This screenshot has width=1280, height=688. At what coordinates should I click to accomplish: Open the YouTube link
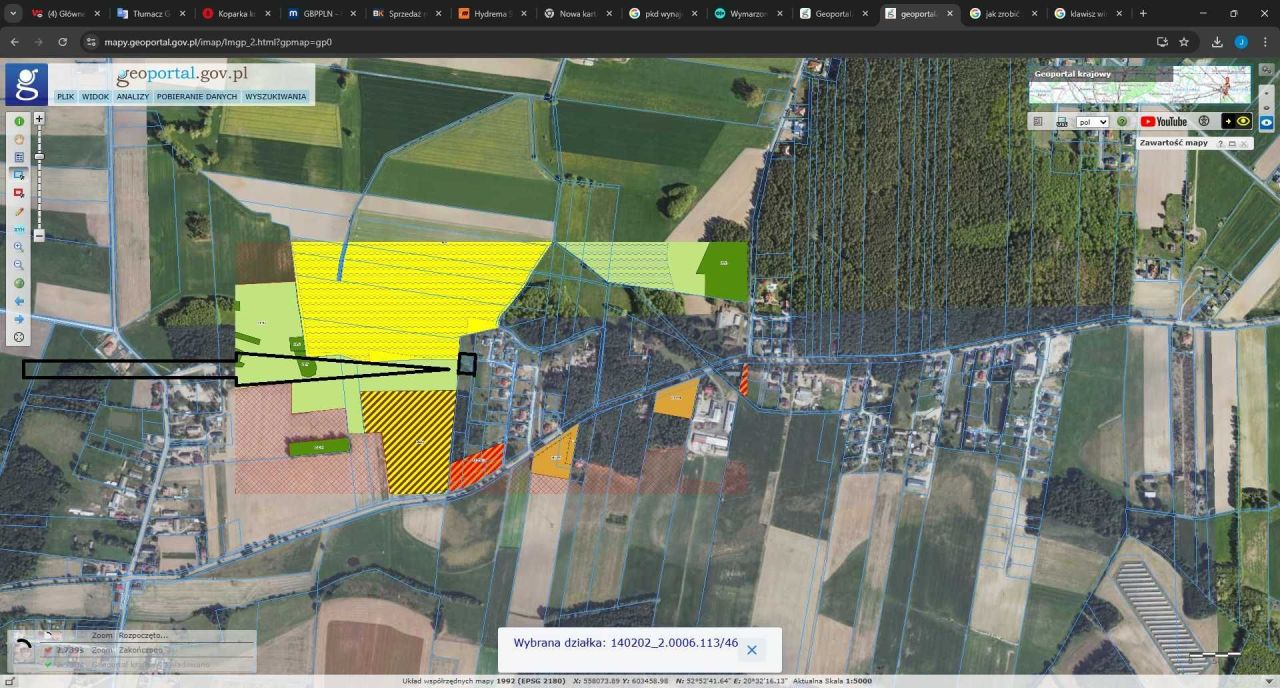tap(1164, 122)
